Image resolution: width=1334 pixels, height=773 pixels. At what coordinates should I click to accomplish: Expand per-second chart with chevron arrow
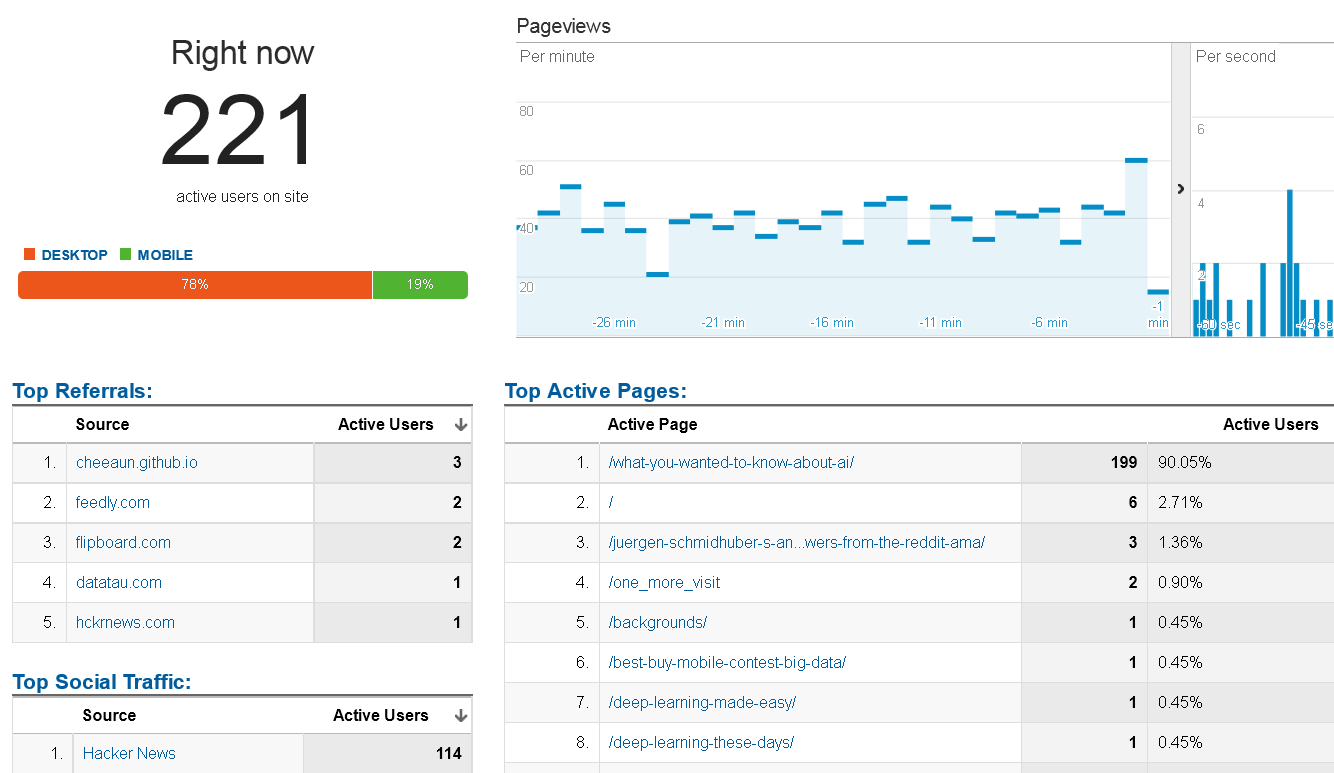pos(1181,189)
